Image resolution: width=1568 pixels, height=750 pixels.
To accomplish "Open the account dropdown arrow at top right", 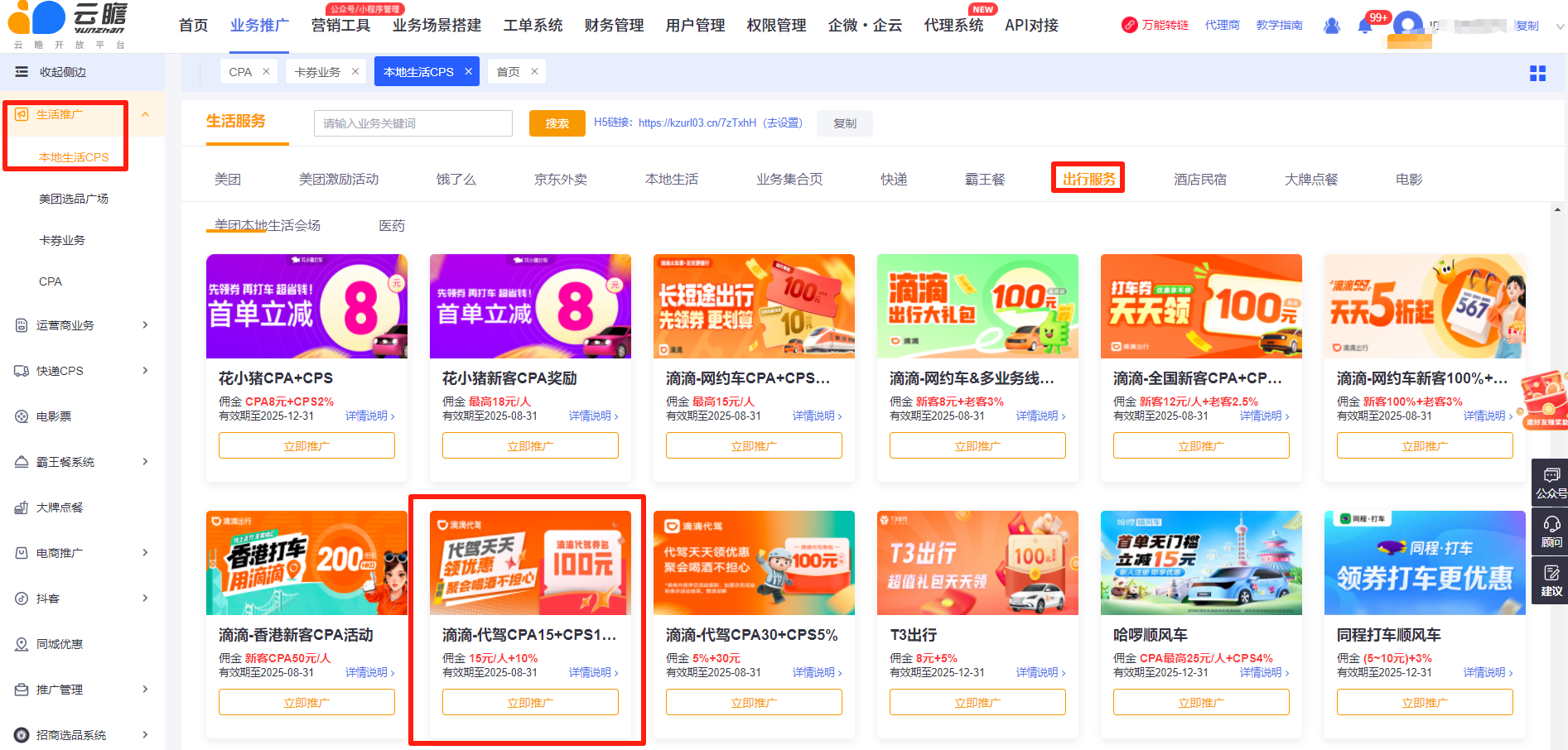I will tap(1561, 26).
